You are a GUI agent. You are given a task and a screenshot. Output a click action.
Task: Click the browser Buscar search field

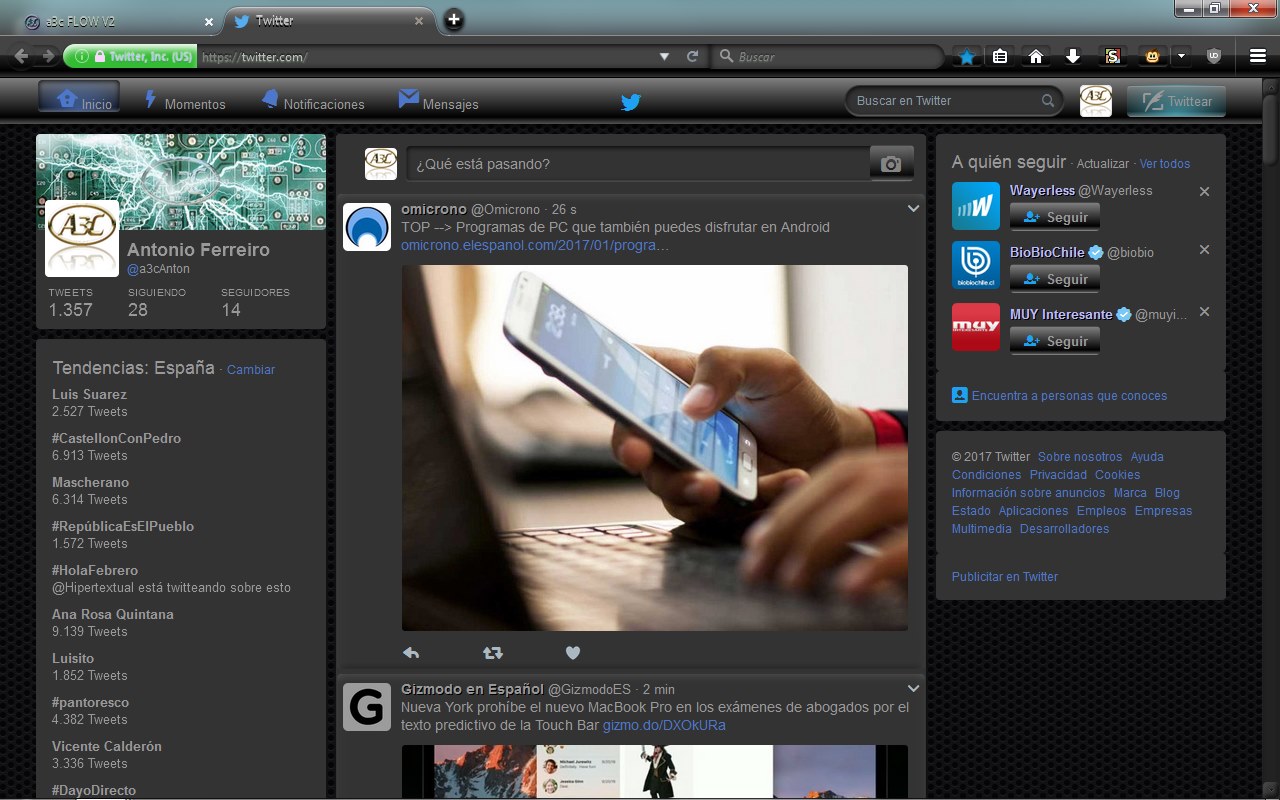click(x=828, y=57)
